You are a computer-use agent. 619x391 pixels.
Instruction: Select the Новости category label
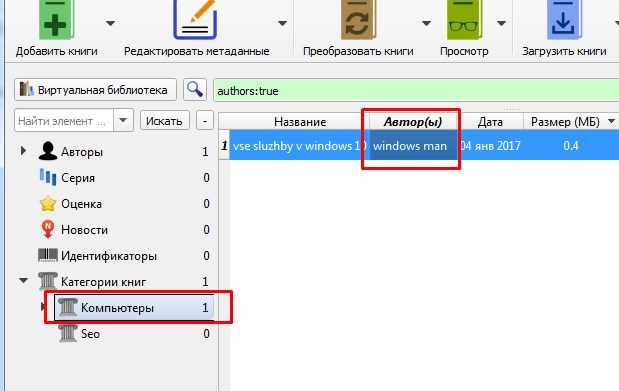(x=84, y=230)
